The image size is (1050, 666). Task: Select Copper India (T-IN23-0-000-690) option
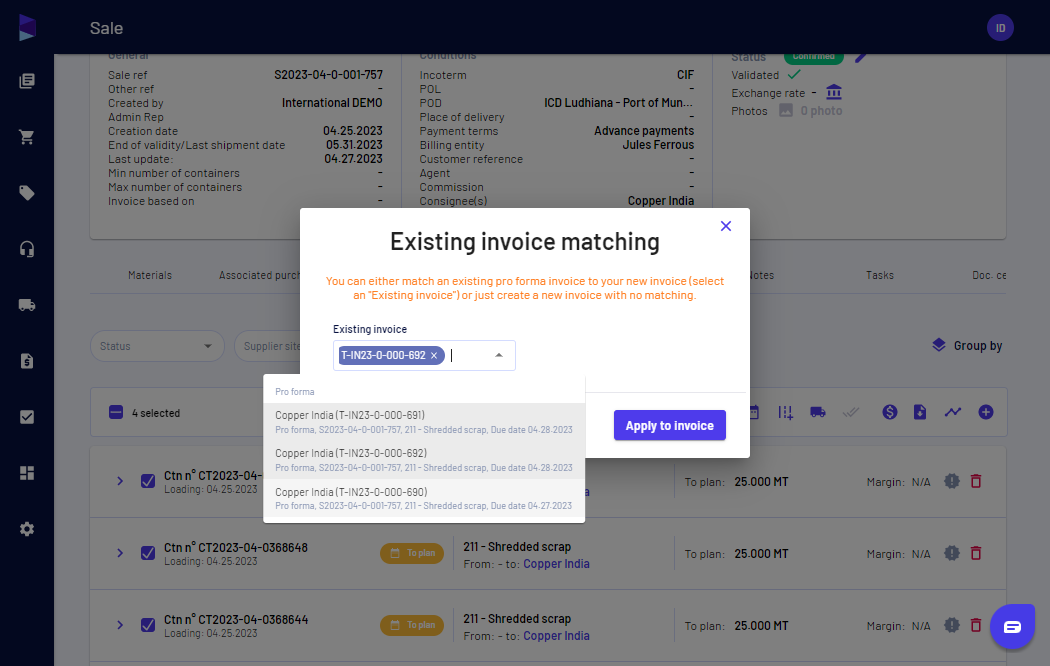pyautogui.click(x=424, y=498)
